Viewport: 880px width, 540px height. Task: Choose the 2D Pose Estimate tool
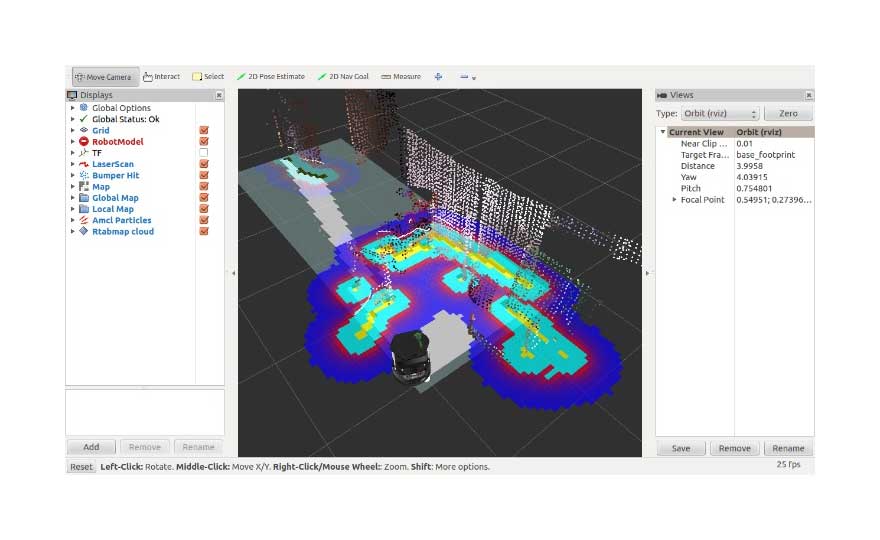[270, 77]
